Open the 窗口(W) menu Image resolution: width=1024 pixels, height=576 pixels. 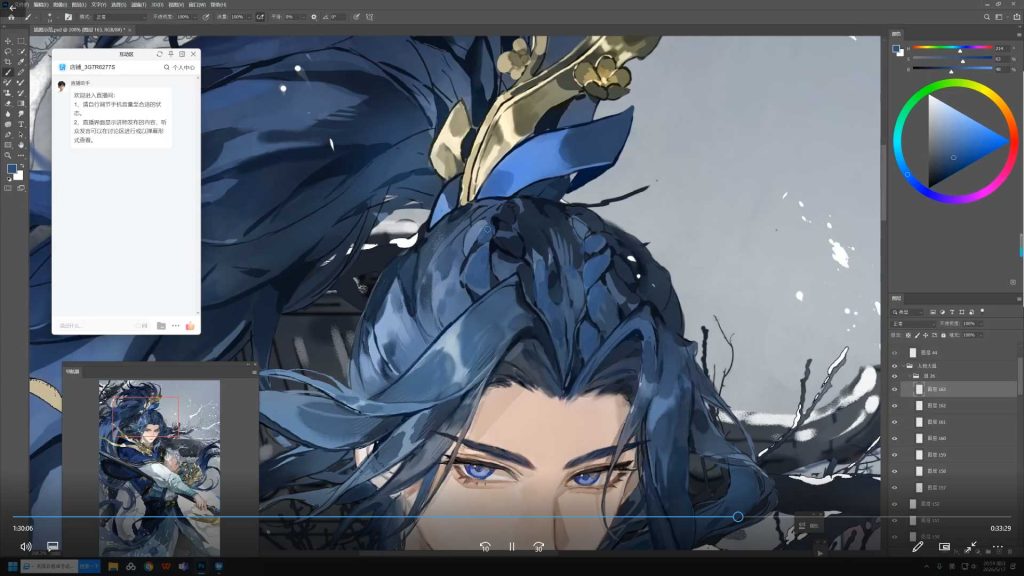(197, 5)
